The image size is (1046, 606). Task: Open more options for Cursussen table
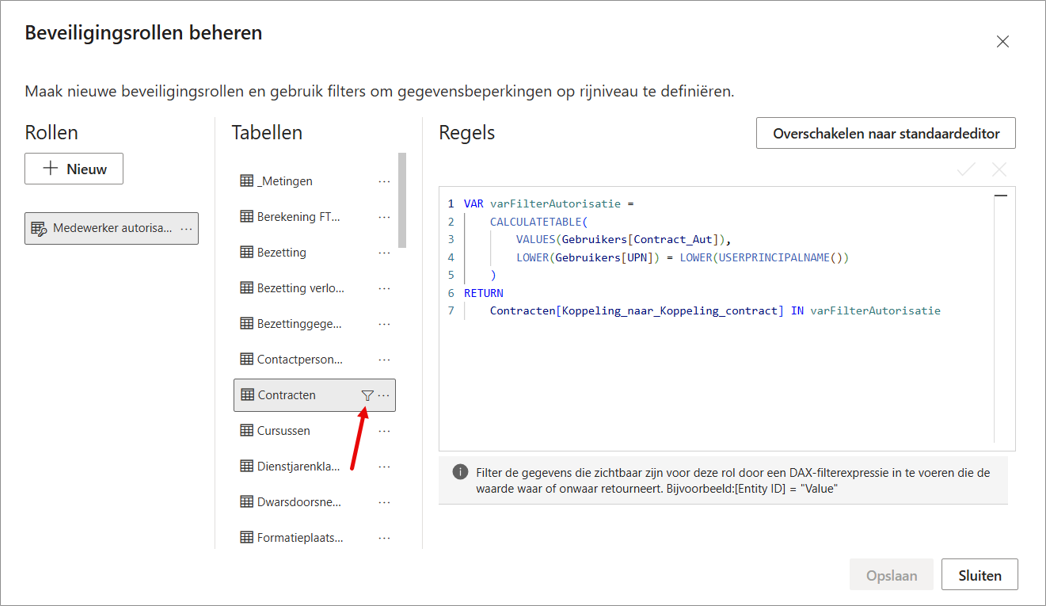384,431
